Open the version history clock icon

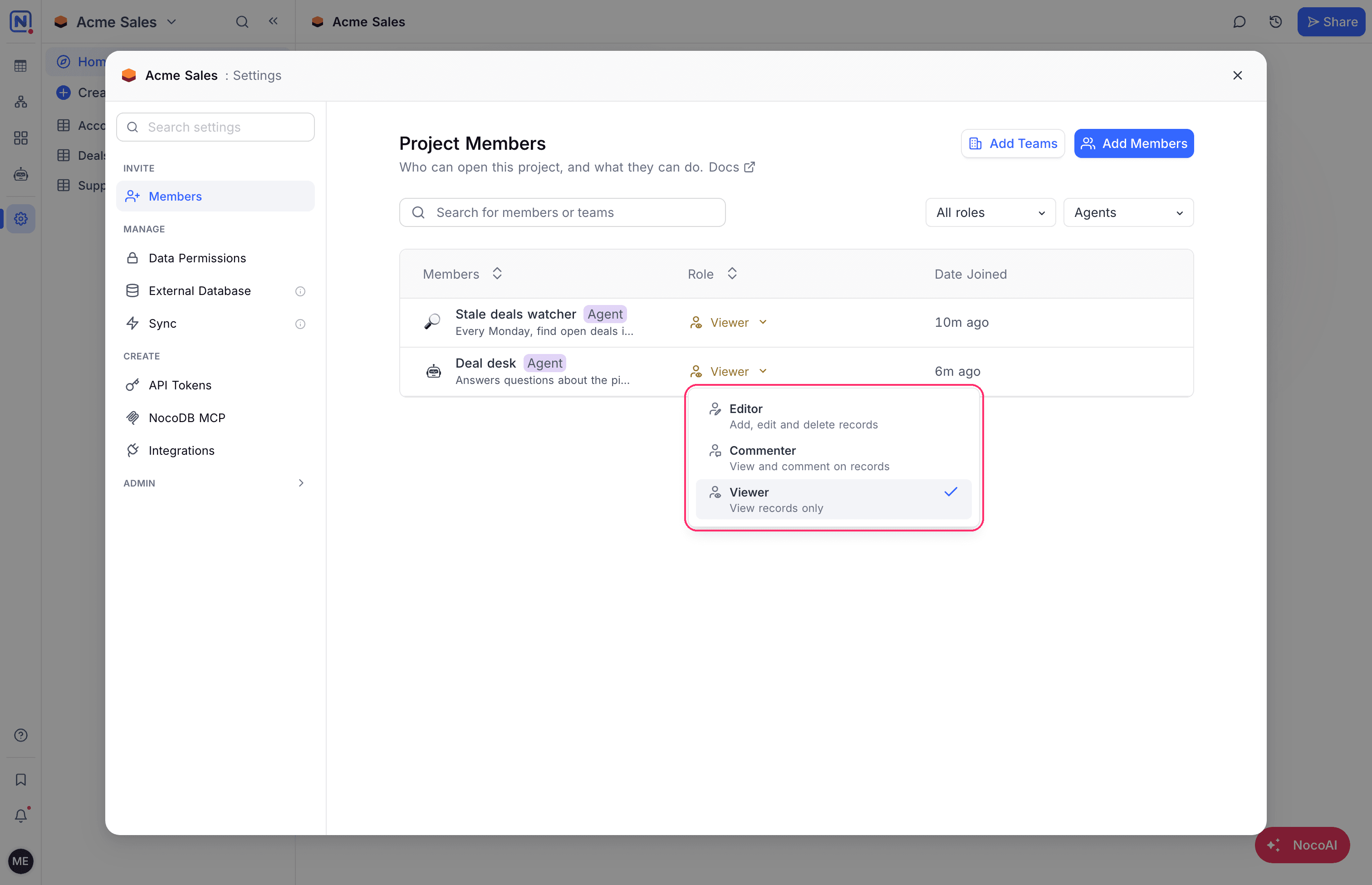click(1275, 22)
